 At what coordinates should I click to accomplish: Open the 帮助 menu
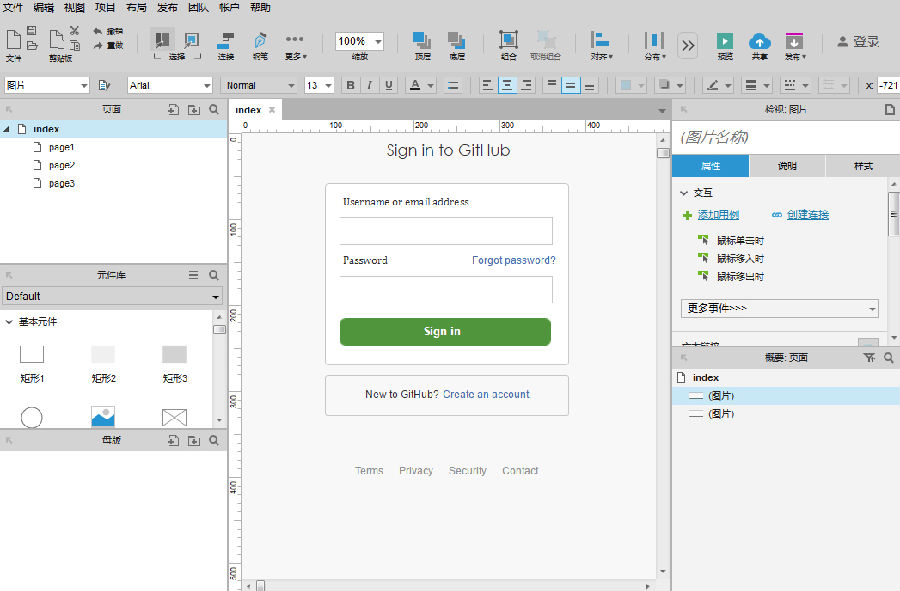tap(261, 7)
